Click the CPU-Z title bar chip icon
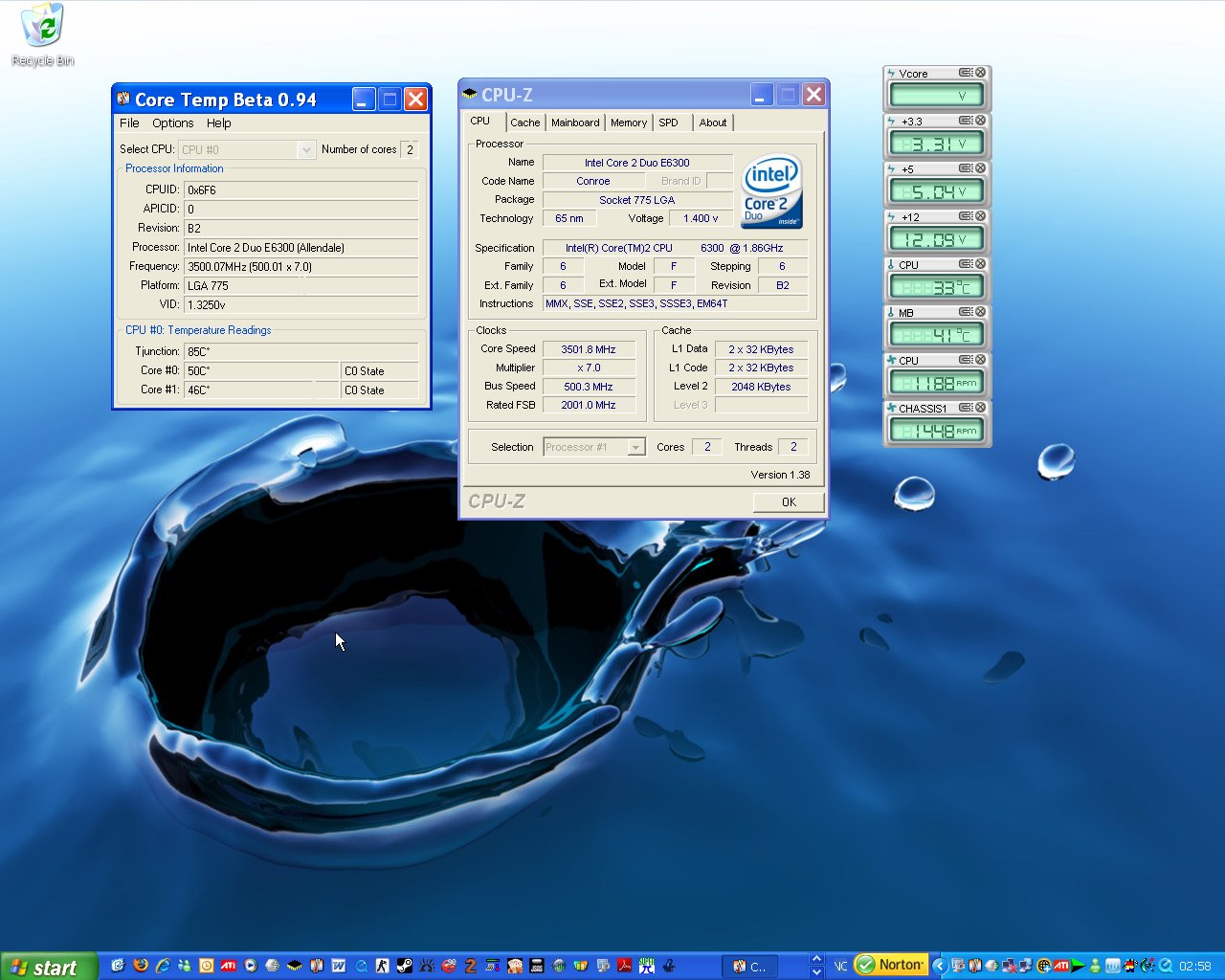The width and height of the screenshot is (1225, 980). [470, 94]
